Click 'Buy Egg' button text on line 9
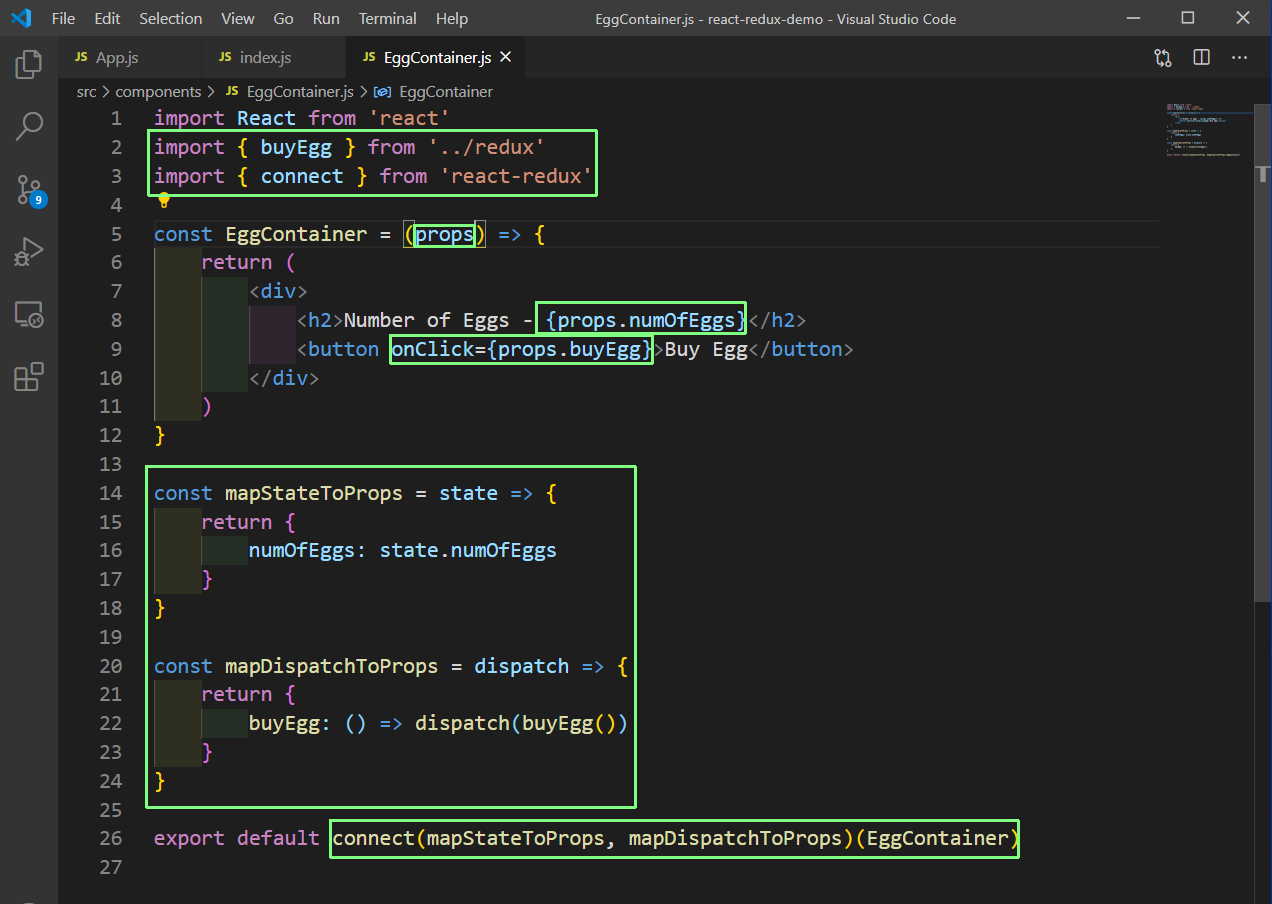The image size is (1272, 904). [706, 349]
